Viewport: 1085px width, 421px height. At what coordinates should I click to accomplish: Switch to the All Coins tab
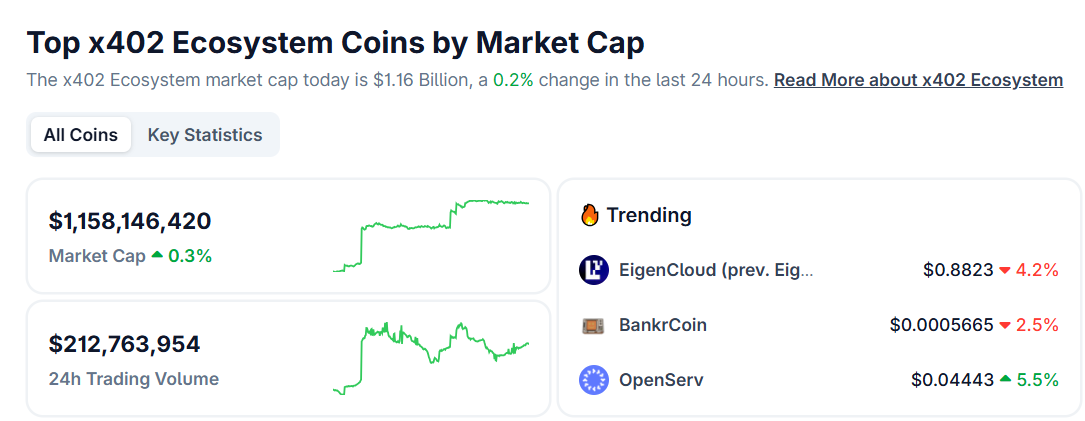click(x=81, y=135)
